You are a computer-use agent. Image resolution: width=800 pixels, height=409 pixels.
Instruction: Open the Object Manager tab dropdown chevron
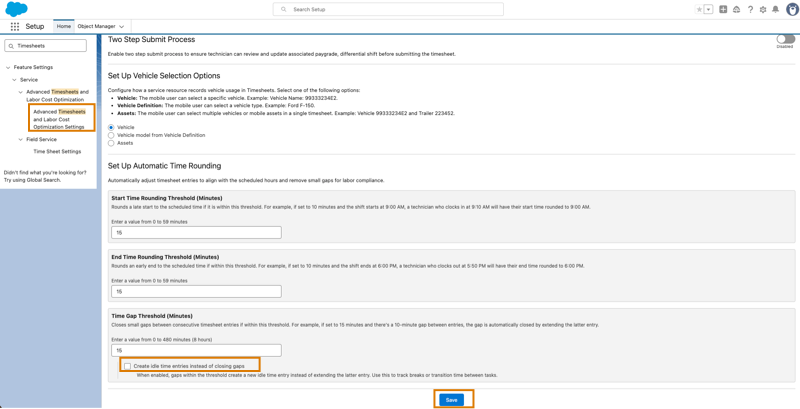coord(121,26)
